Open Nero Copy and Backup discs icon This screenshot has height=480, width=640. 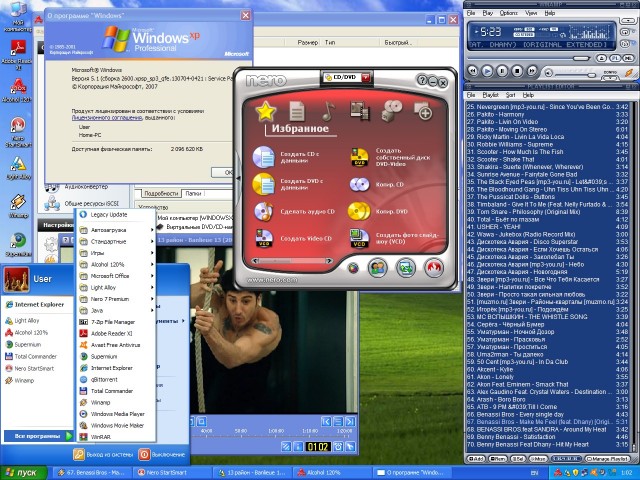tap(391, 111)
